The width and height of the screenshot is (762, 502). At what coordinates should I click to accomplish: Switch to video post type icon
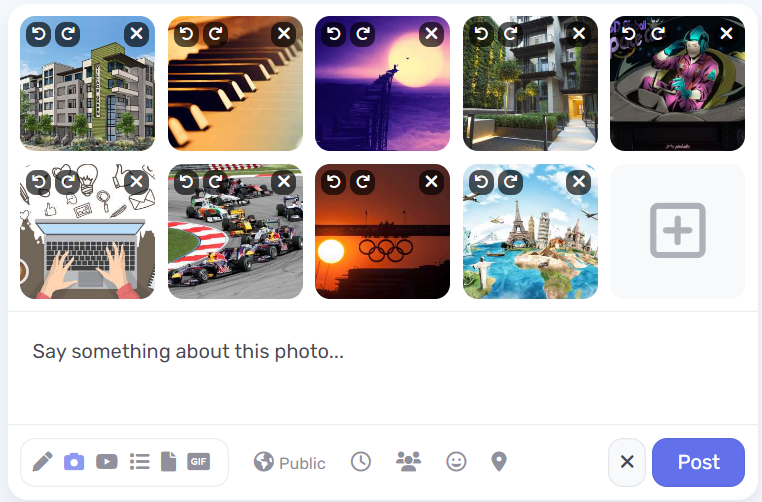(107, 462)
